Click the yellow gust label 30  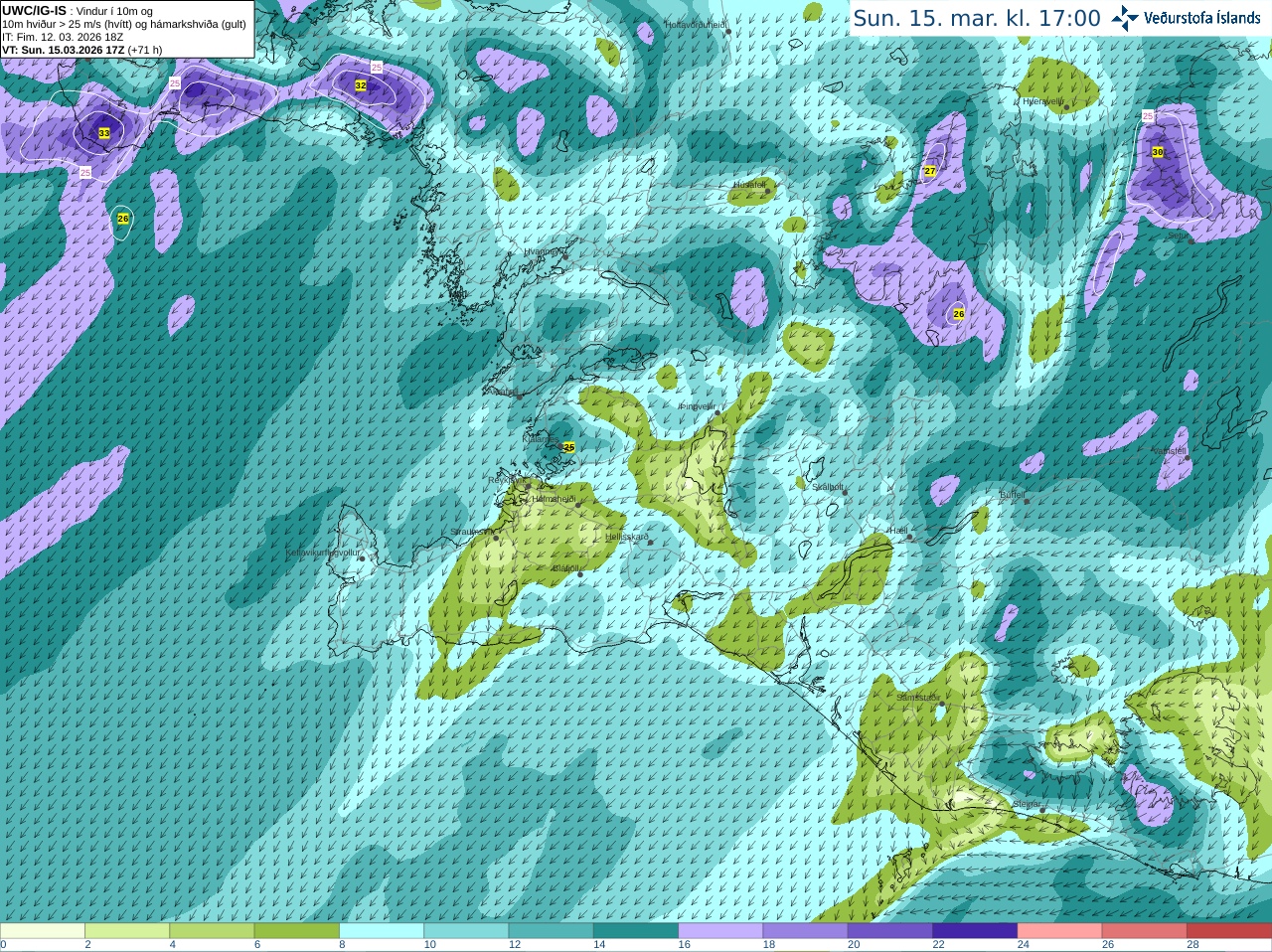[1158, 152]
